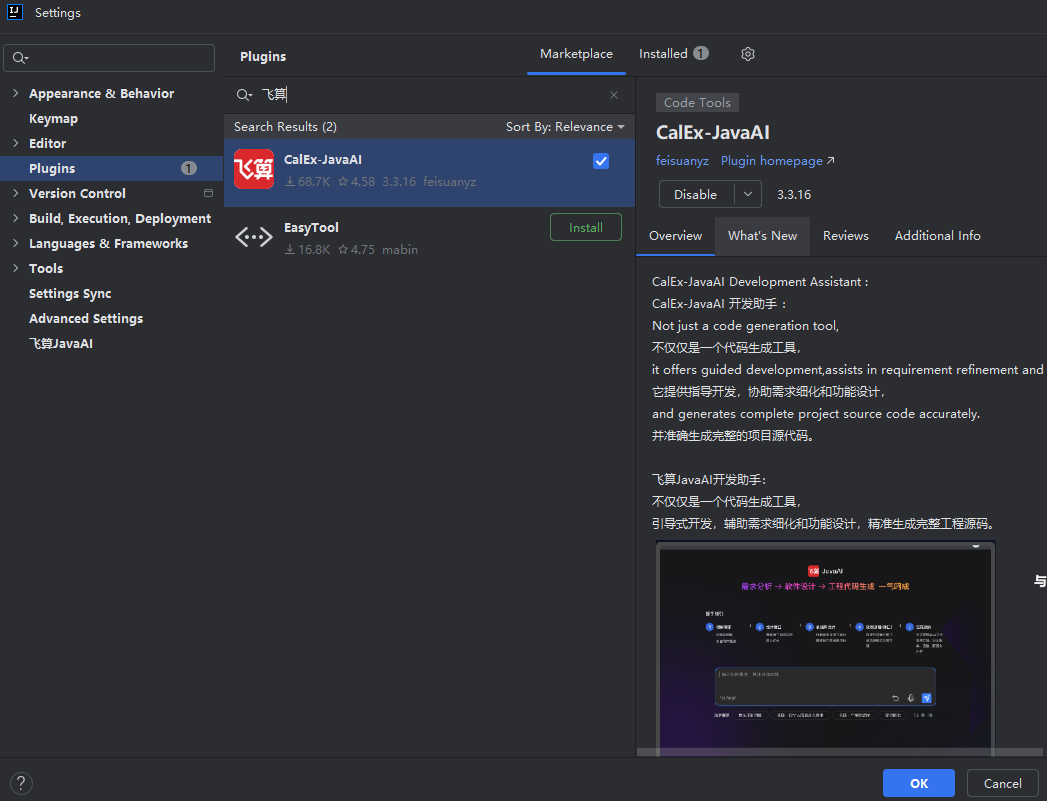Select the Overview tab
This screenshot has height=801, width=1047.
click(675, 236)
